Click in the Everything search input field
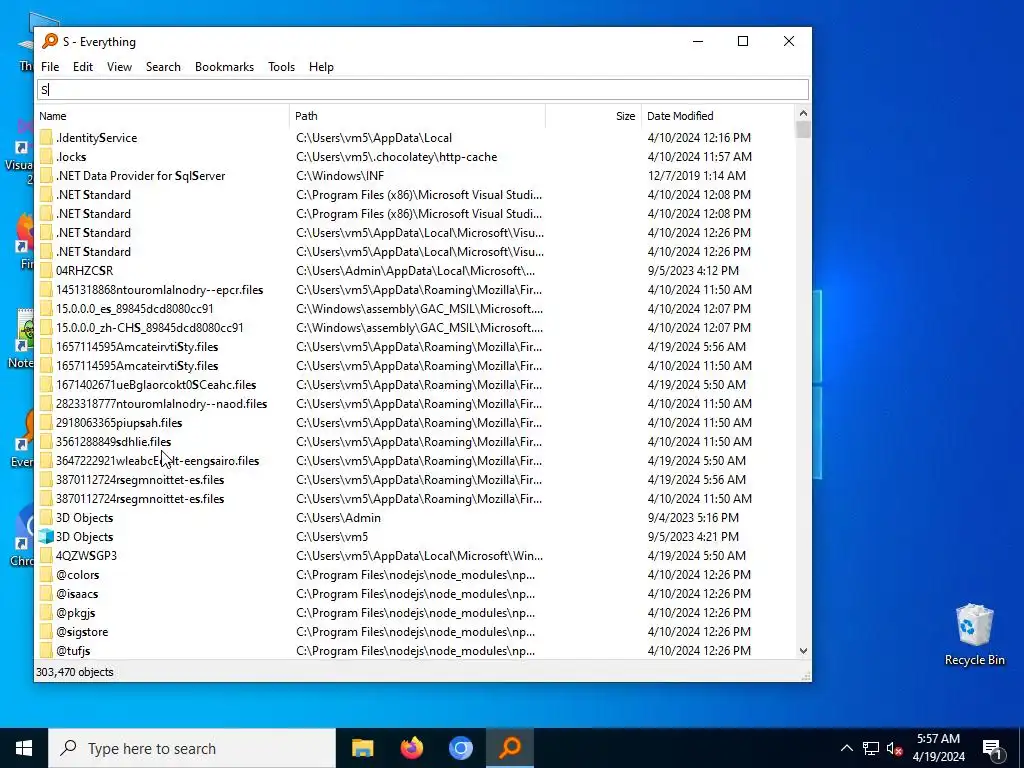Viewport: 1024px width, 768px height. click(423, 89)
